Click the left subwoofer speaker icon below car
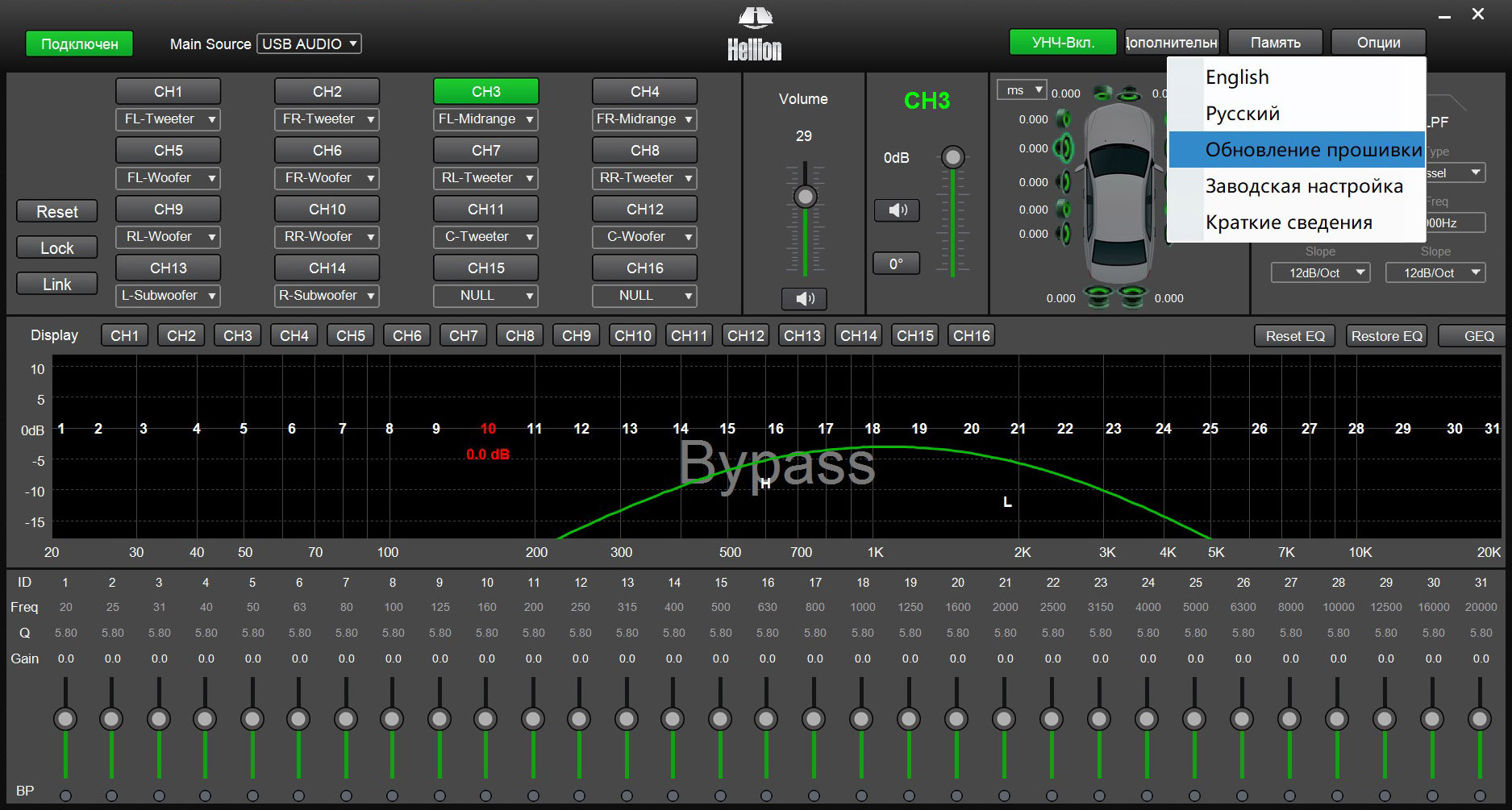The width and height of the screenshot is (1512, 810). 1098,297
